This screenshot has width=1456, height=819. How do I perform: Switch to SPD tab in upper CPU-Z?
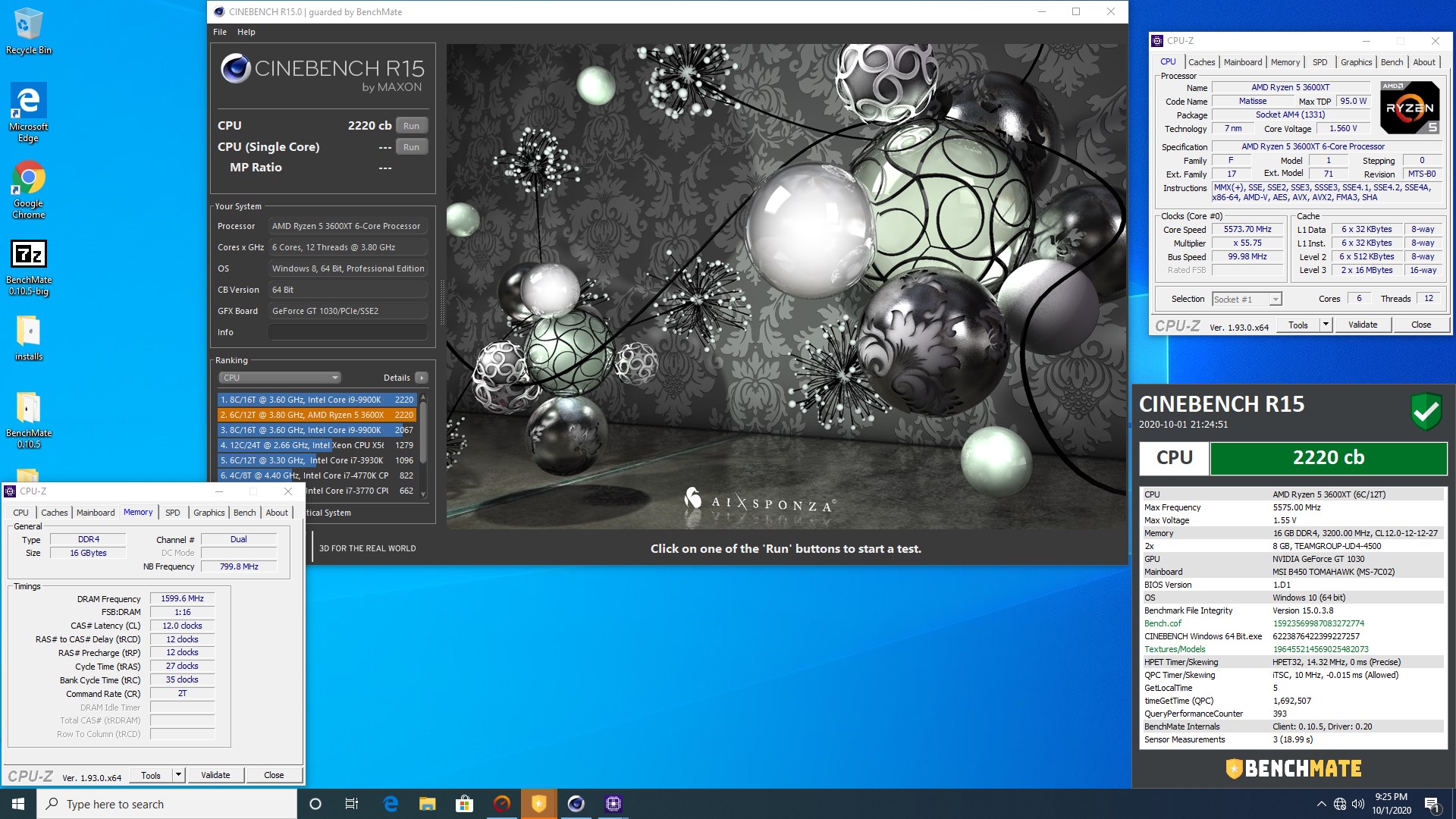point(1320,62)
